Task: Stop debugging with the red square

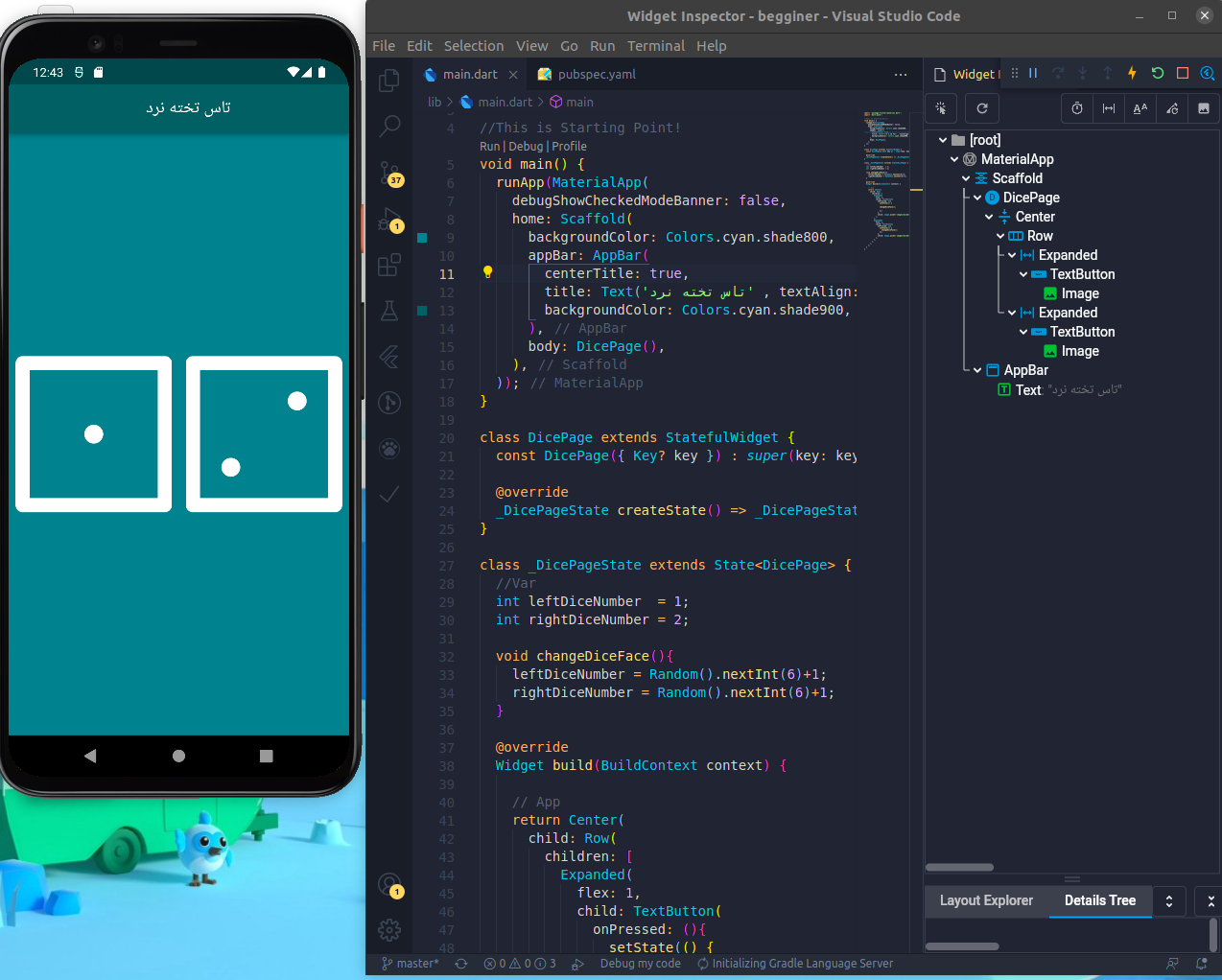Action: pos(1183,73)
